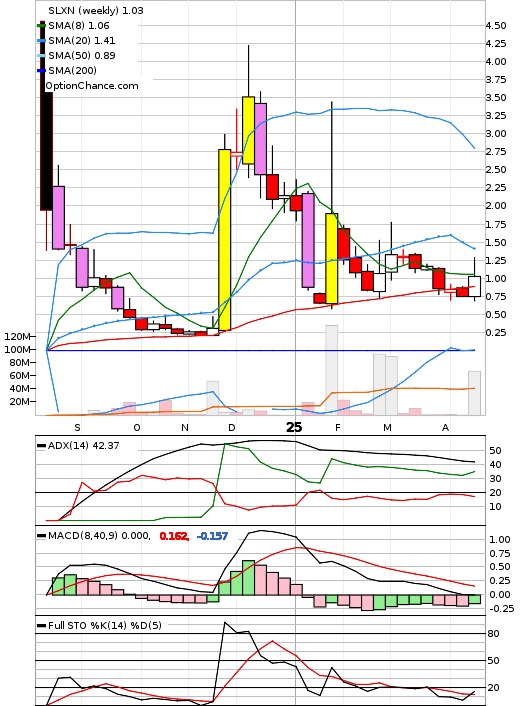Click the Full STO %K(14) %D(5) label
This screenshot has width=526, height=706.
click(104, 625)
